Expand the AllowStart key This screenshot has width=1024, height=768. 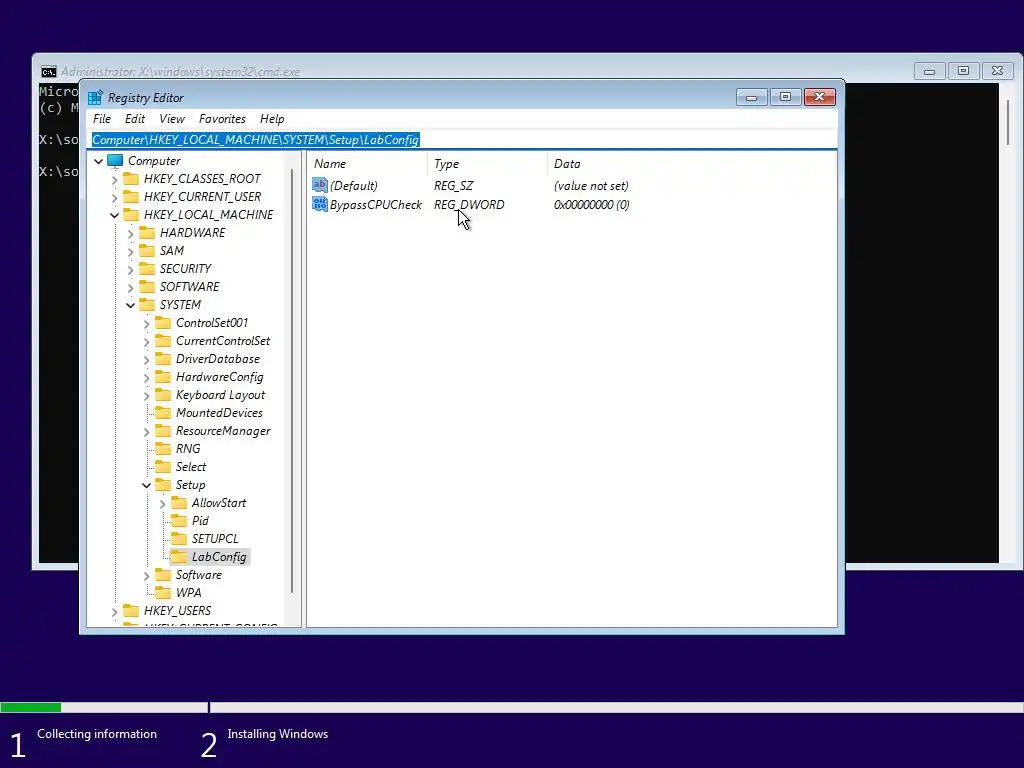pyautogui.click(x=162, y=504)
